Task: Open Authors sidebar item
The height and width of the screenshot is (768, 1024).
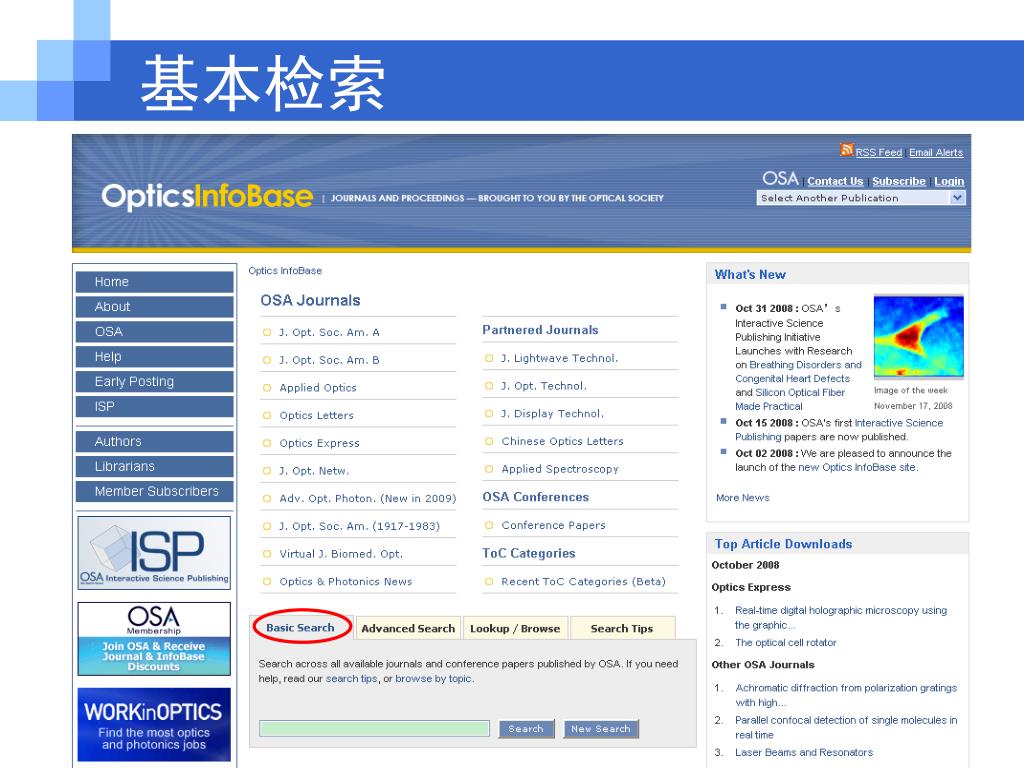Action: coord(154,441)
